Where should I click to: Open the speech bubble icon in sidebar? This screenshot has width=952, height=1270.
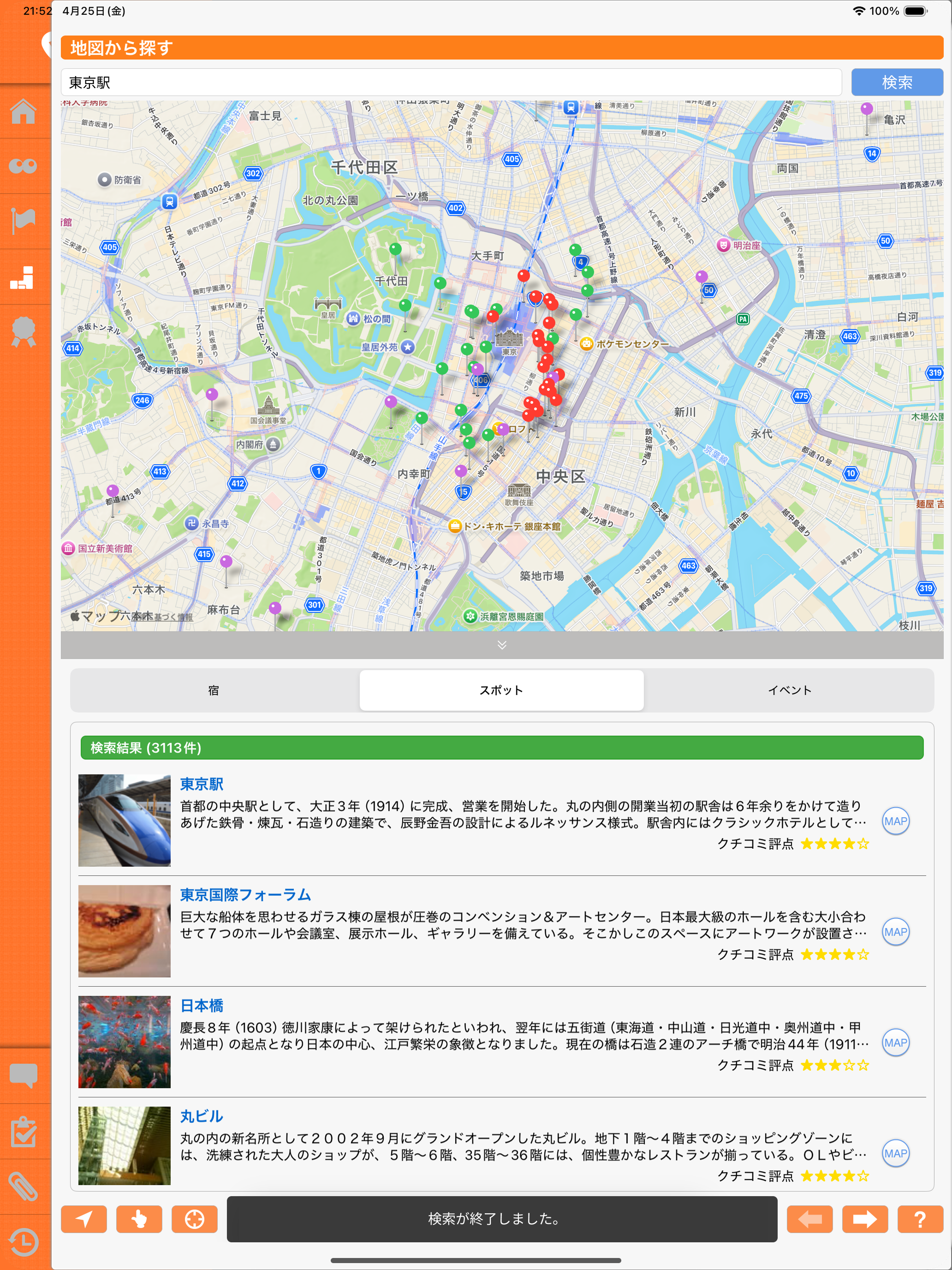[x=24, y=1075]
